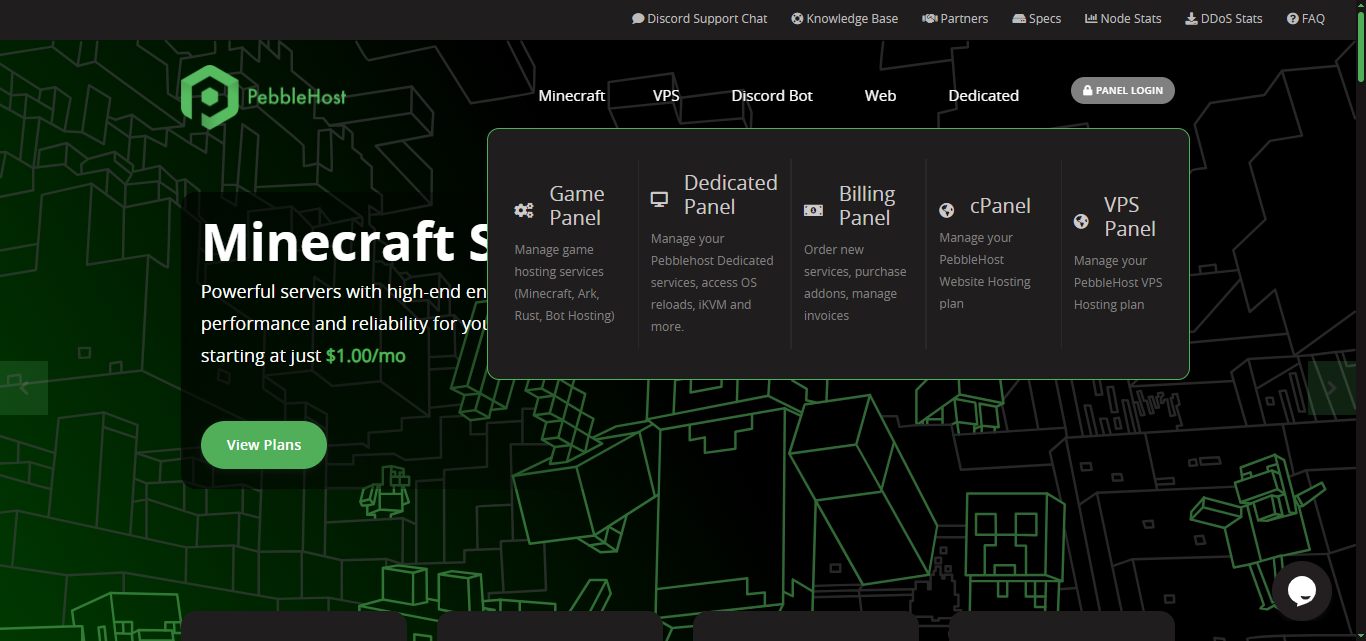Click 'Order new services, purchase addons' description
Screen dimensions: 1366x641
pos(855,283)
